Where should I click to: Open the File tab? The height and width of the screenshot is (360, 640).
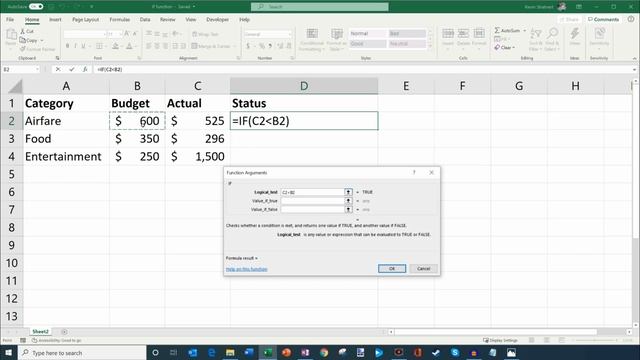(10, 19)
